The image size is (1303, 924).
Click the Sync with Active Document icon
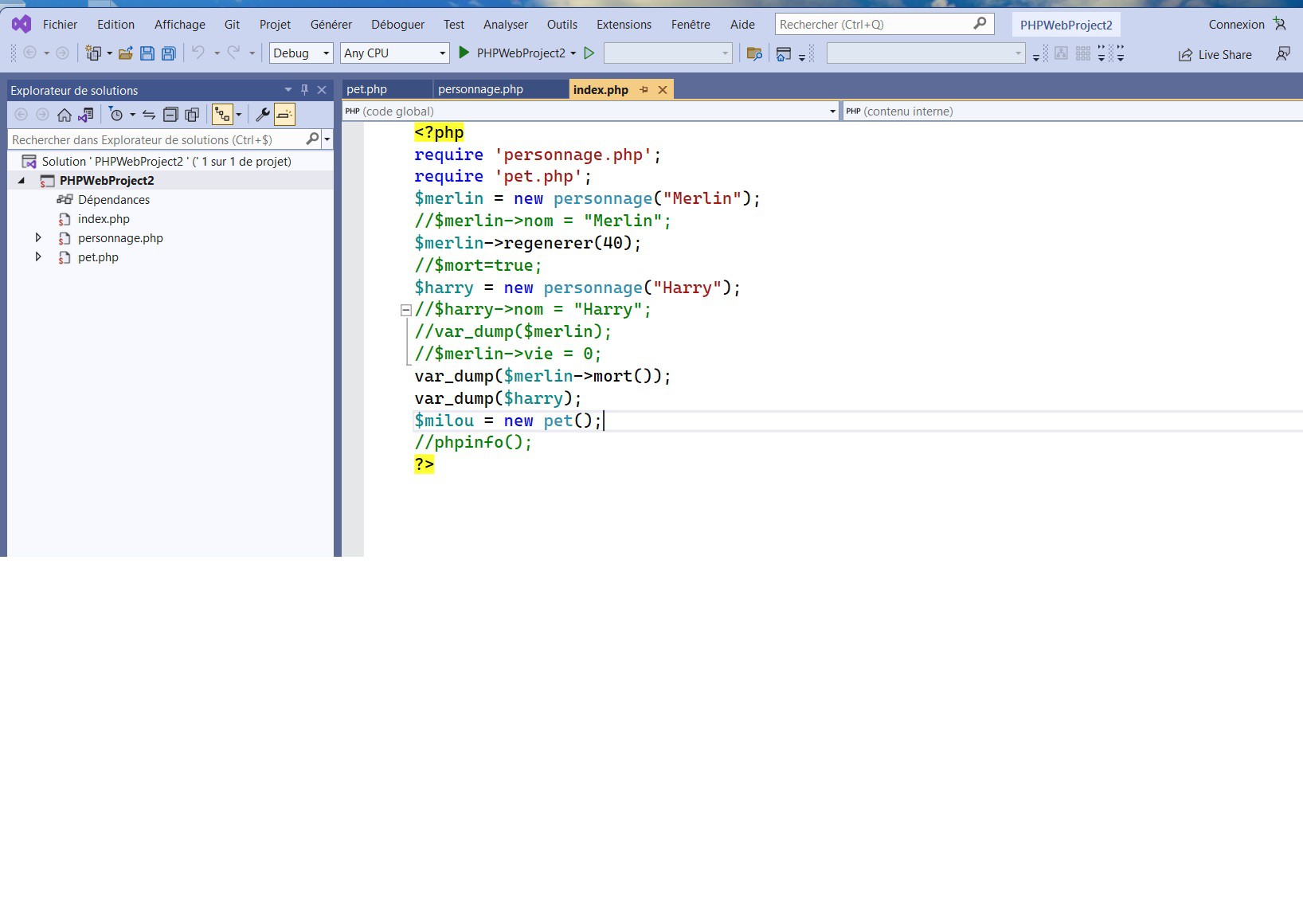(149, 115)
